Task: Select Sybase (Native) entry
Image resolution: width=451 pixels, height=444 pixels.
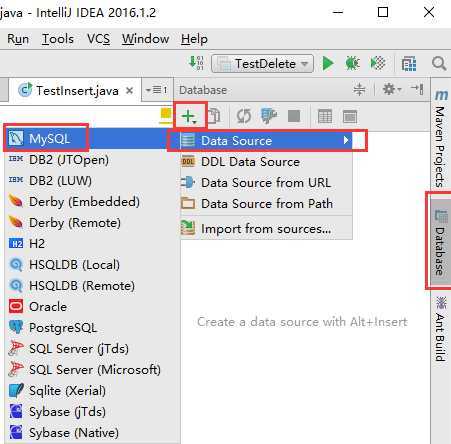Action: 93,433
